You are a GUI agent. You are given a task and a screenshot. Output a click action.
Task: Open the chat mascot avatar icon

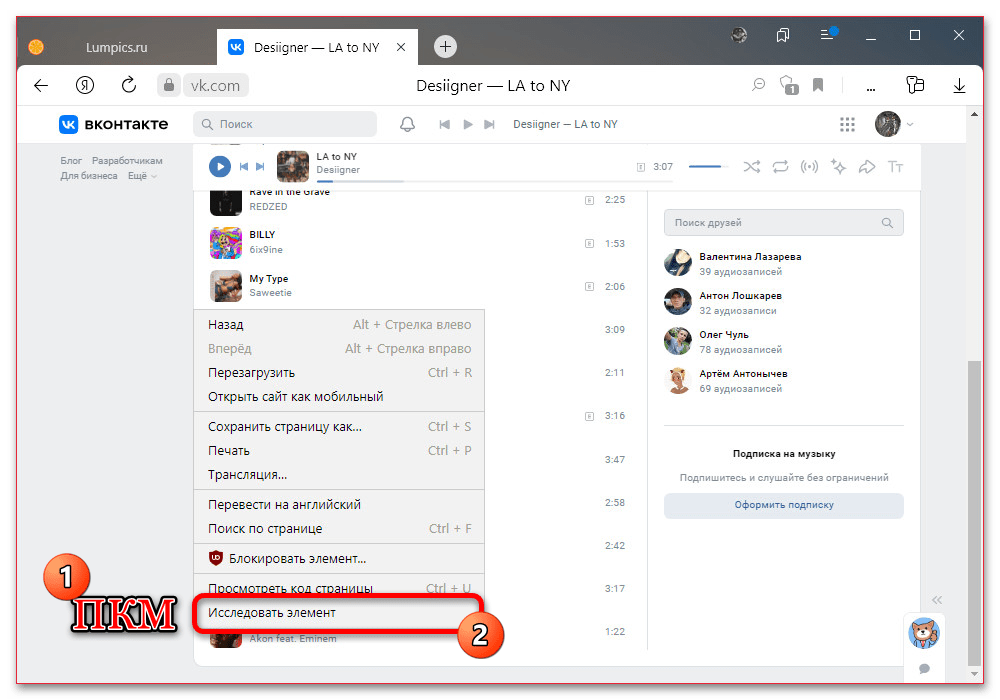(924, 633)
